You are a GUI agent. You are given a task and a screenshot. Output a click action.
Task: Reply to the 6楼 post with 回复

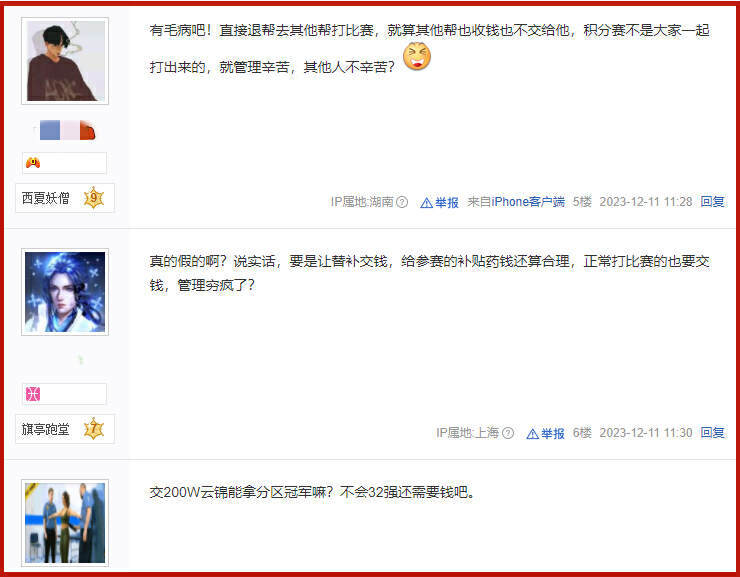(x=713, y=433)
